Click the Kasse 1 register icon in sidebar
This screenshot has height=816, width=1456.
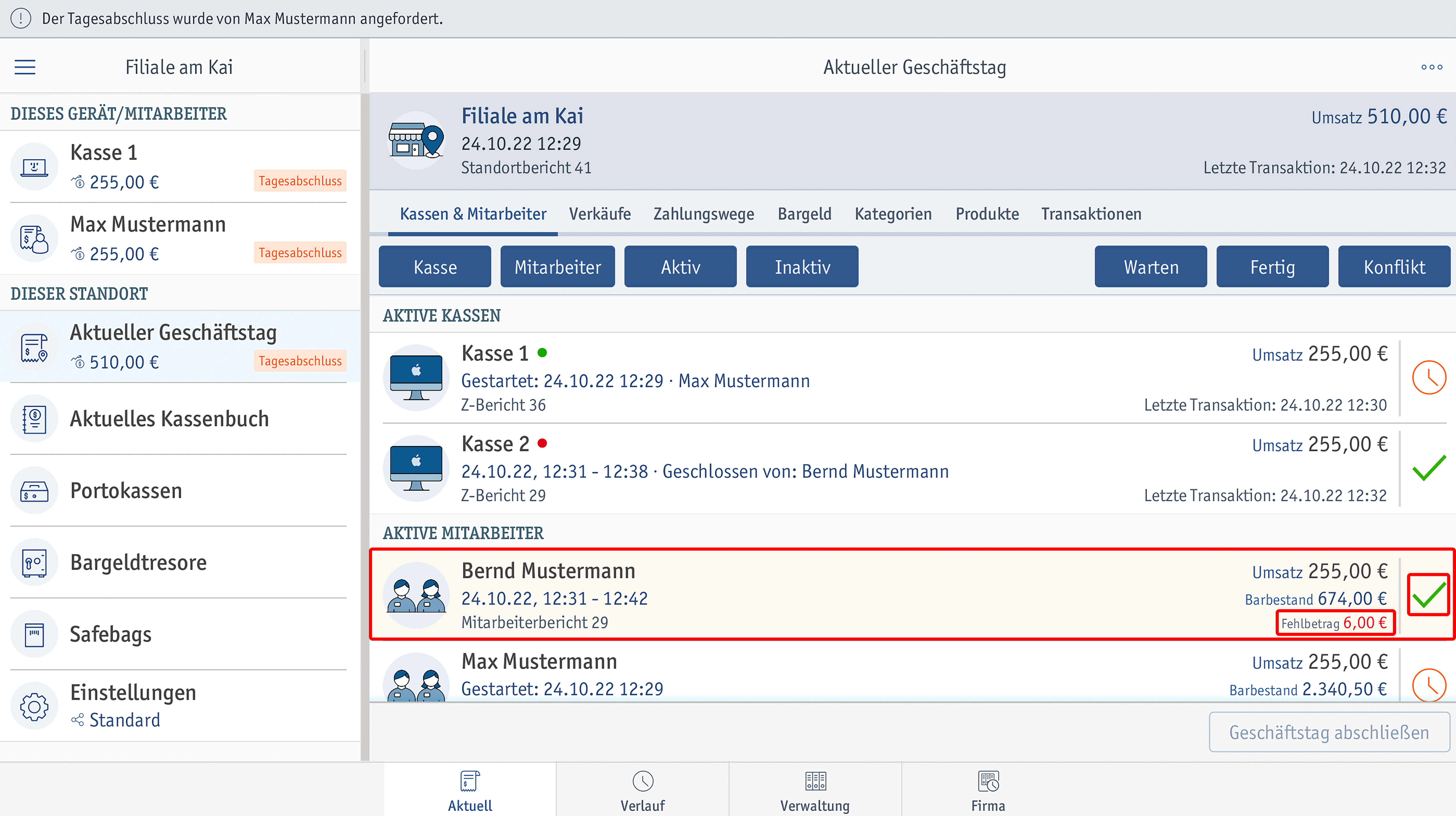click(x=34, y=167)
